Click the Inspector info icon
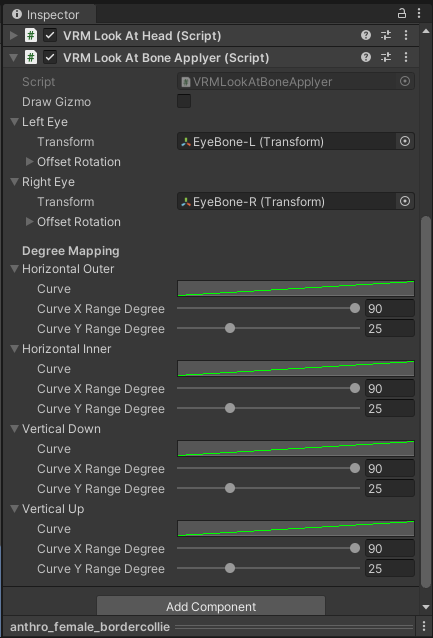Image resolution: width=433 pixels, height=638 pixels. click(17, 14)
